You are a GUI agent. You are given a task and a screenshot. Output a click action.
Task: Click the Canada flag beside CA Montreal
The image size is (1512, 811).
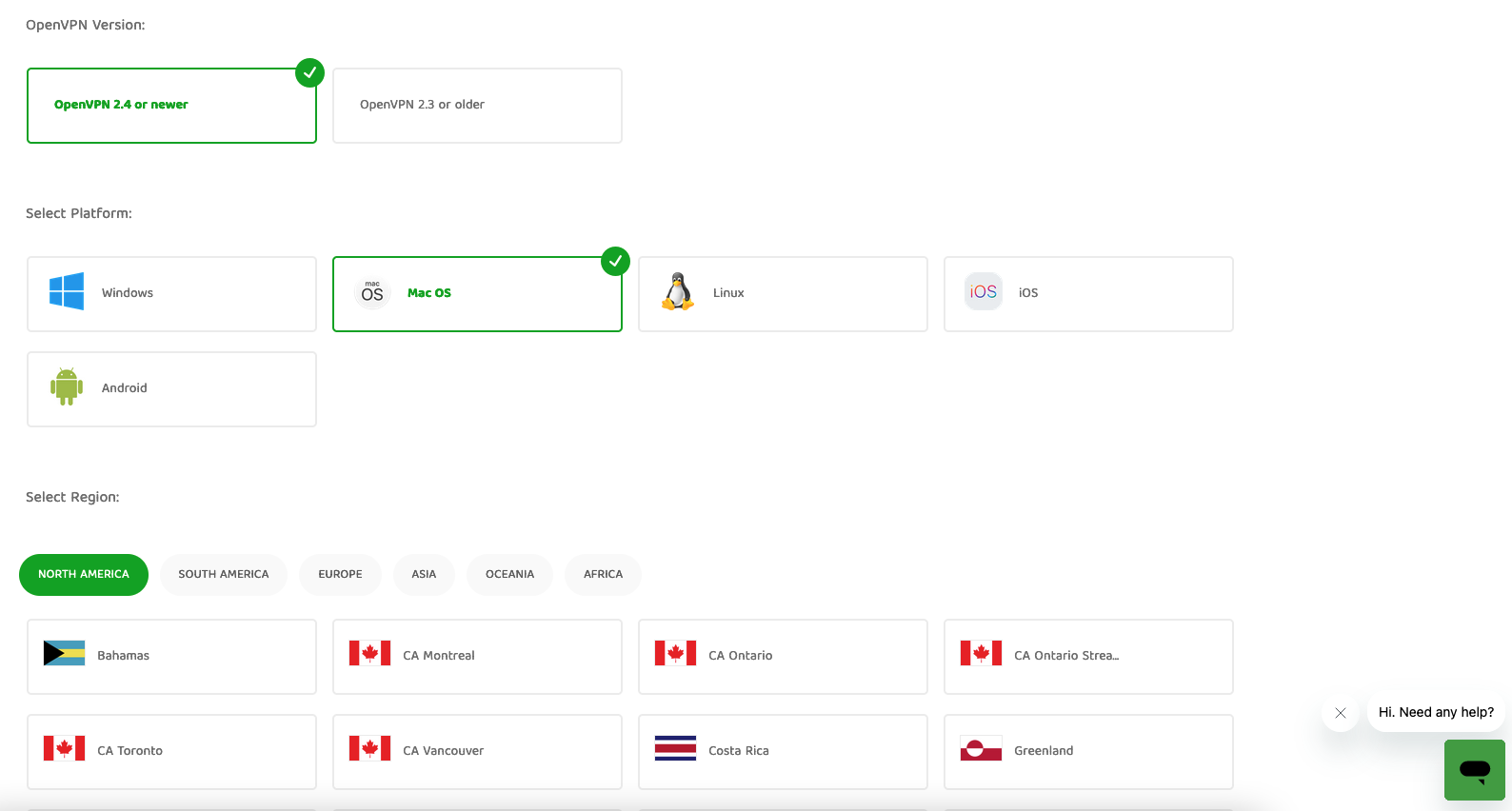369,653
